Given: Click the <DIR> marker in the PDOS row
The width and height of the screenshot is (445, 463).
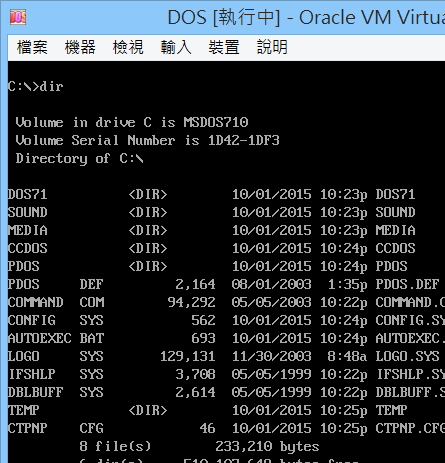Looking at the screenshot, I should [148, 266].
